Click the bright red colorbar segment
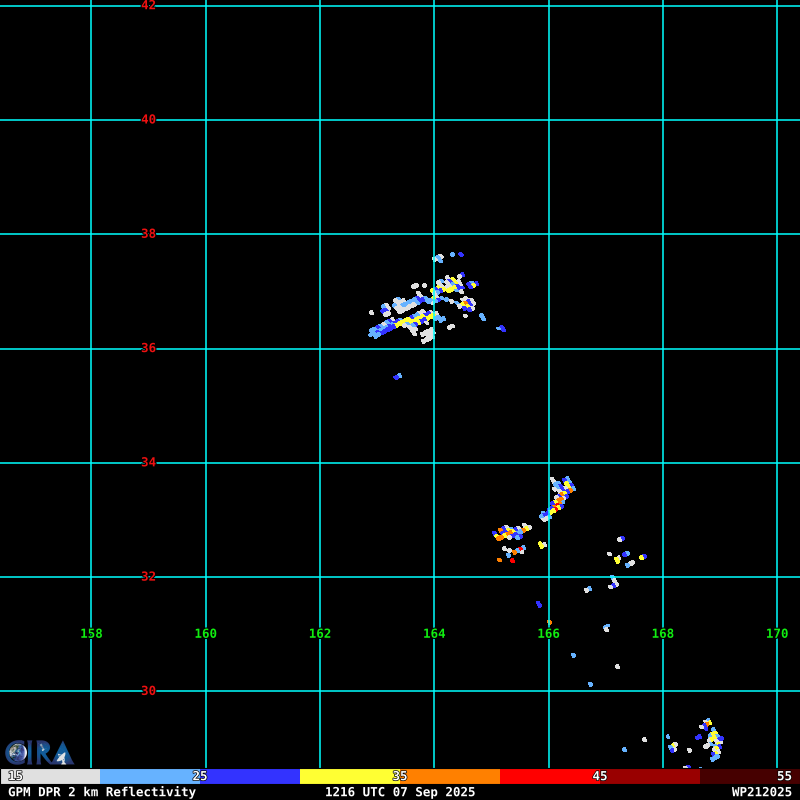The image size is (800, 800). point(550,776)
